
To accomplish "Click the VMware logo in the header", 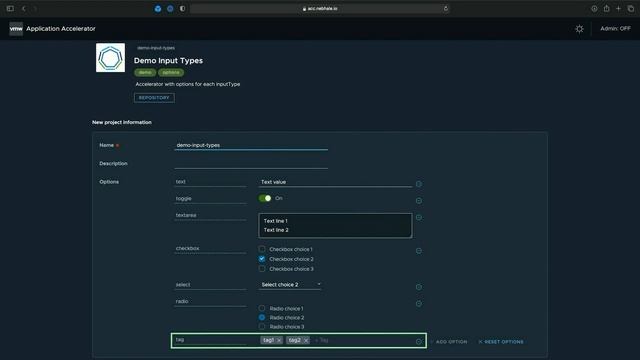I will pyautogui.click(x=16, y=29).
